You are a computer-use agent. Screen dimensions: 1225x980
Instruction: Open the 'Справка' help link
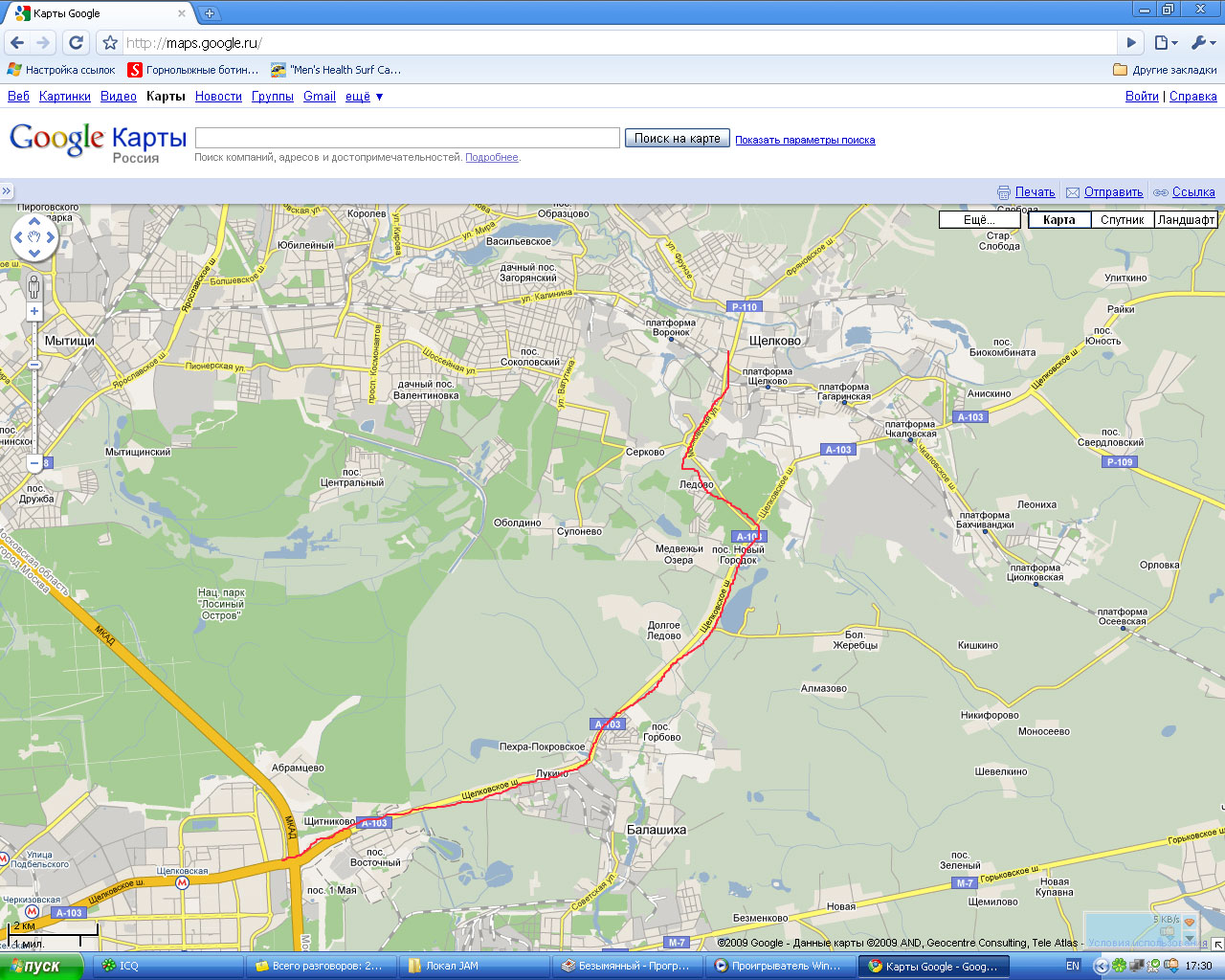click(x=1193, y=97)
